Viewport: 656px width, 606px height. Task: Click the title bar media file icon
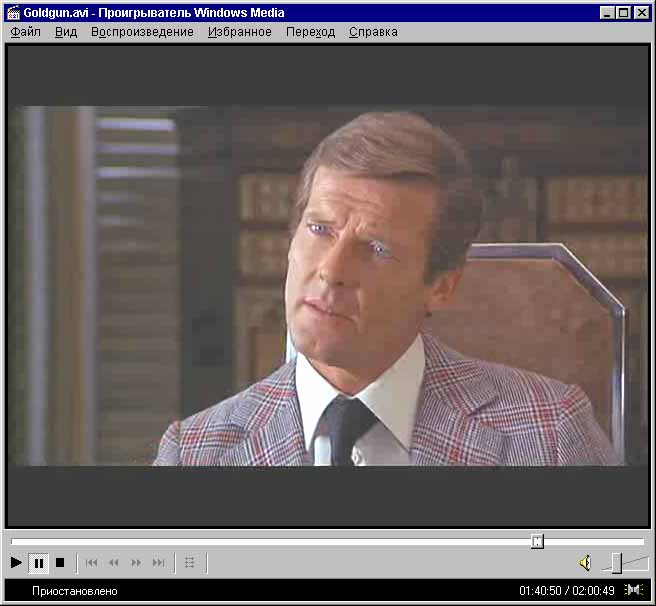tap(14, 13)
